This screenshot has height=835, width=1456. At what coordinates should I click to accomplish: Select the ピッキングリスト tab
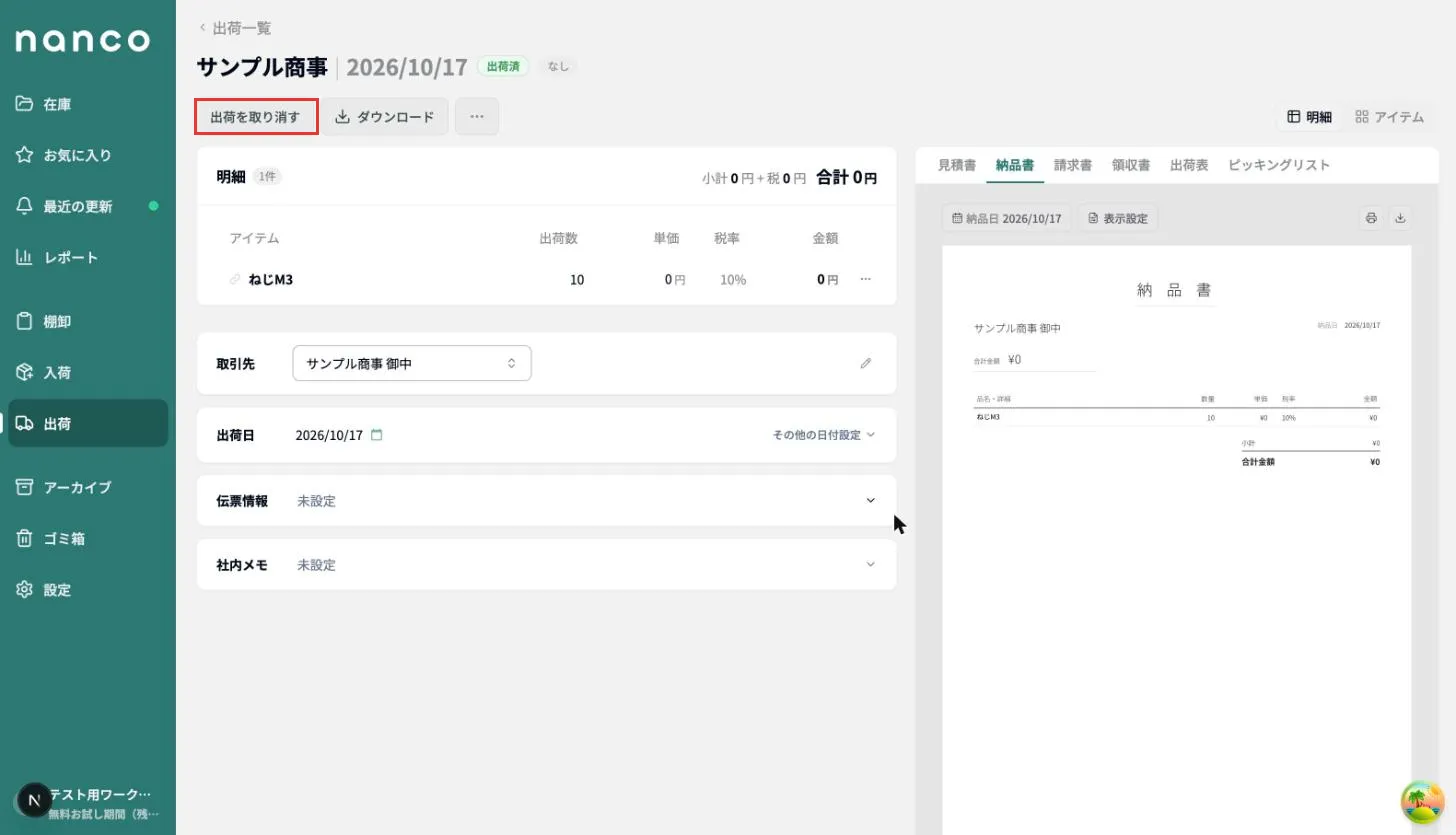pos(1279,165)
